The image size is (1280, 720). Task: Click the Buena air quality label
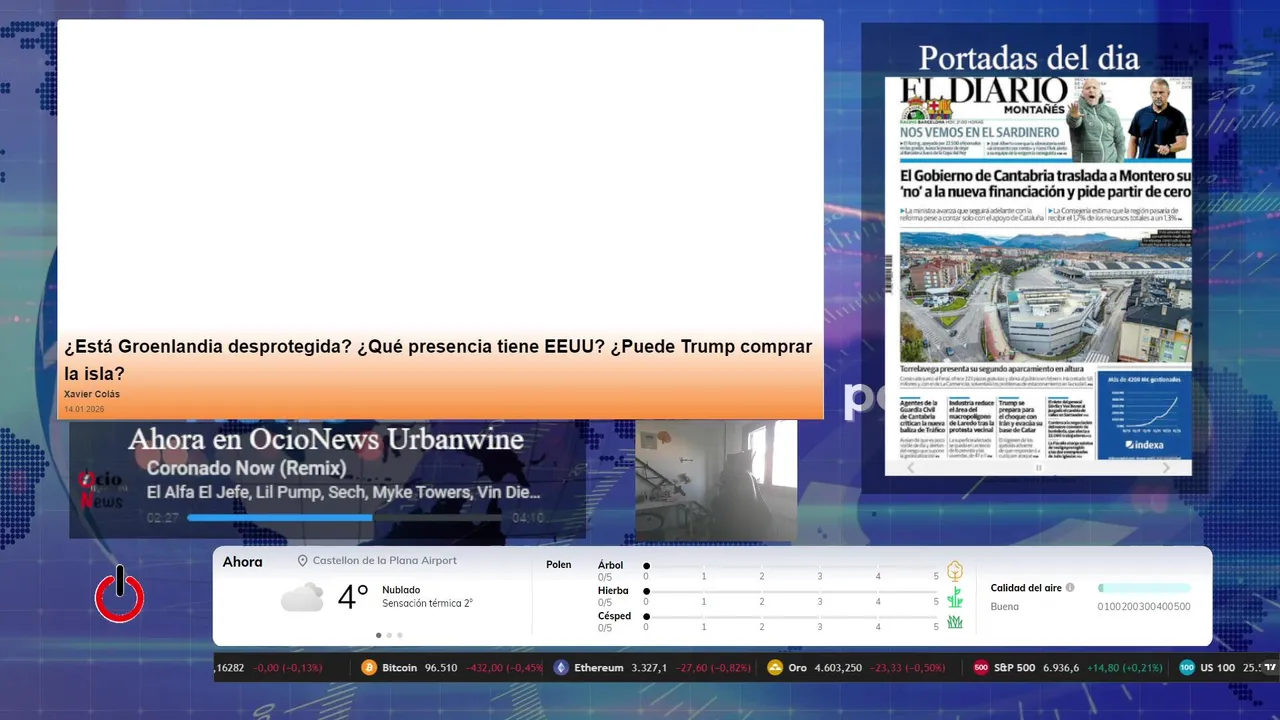tap(1005, 607)
